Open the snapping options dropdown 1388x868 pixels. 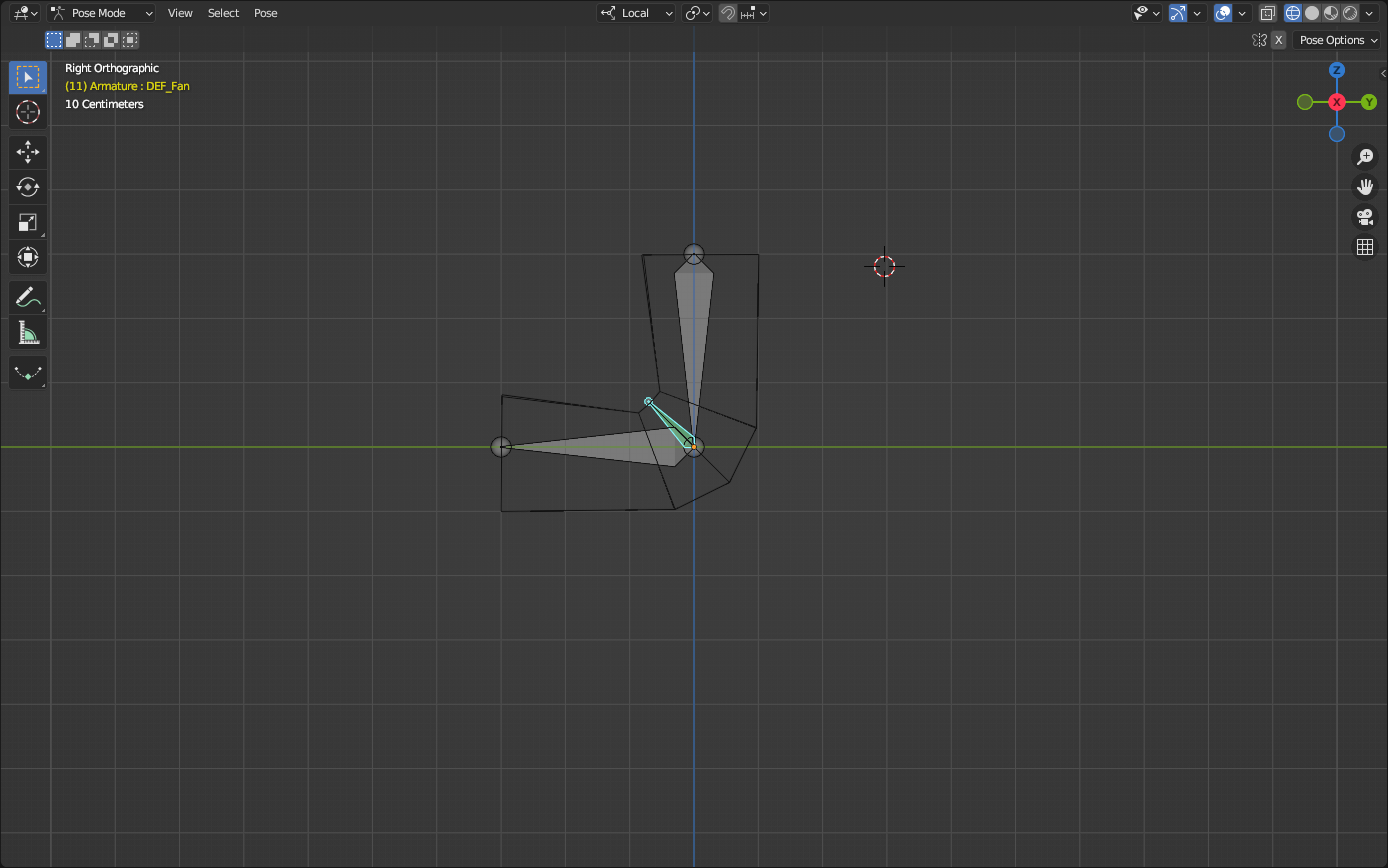(755, 13)
